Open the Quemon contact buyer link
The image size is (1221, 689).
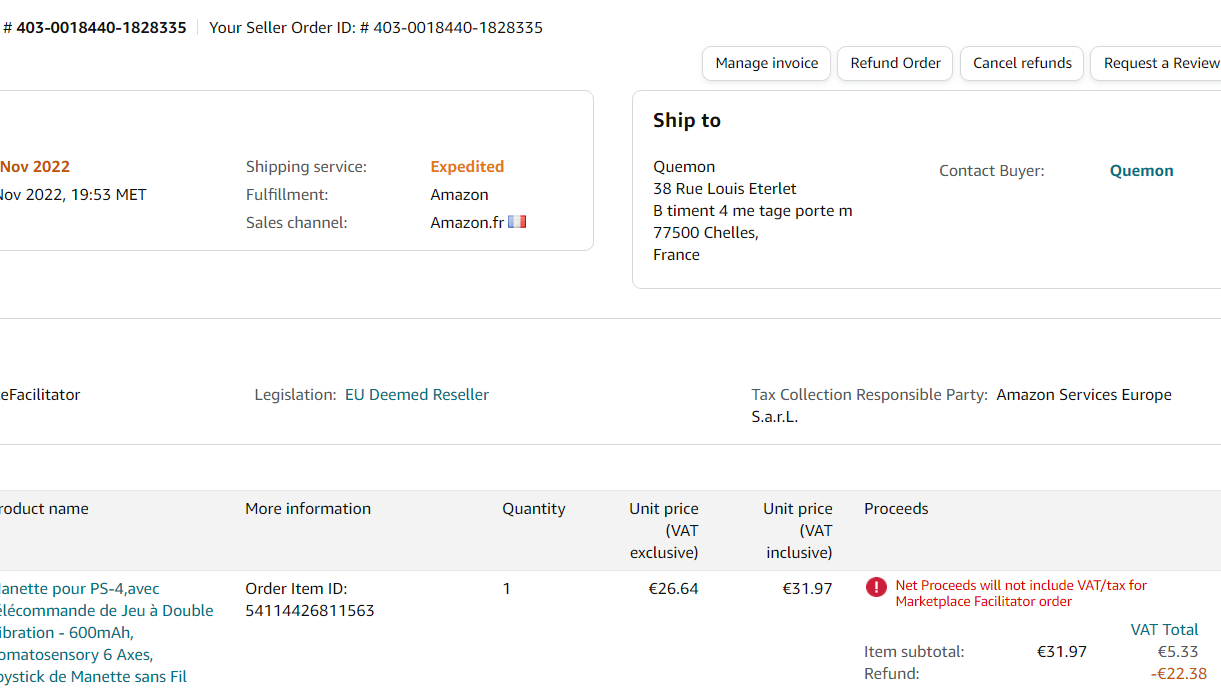click(x=1141, y=171)
